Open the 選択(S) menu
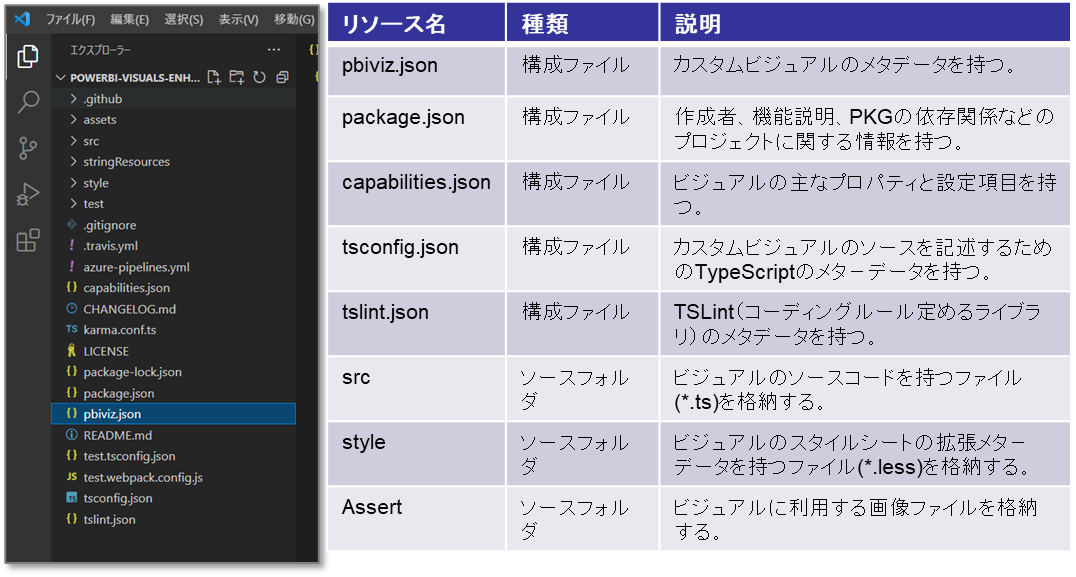Image resolution: width=1076 pixels, height=577 pixels. pos(184,19)
